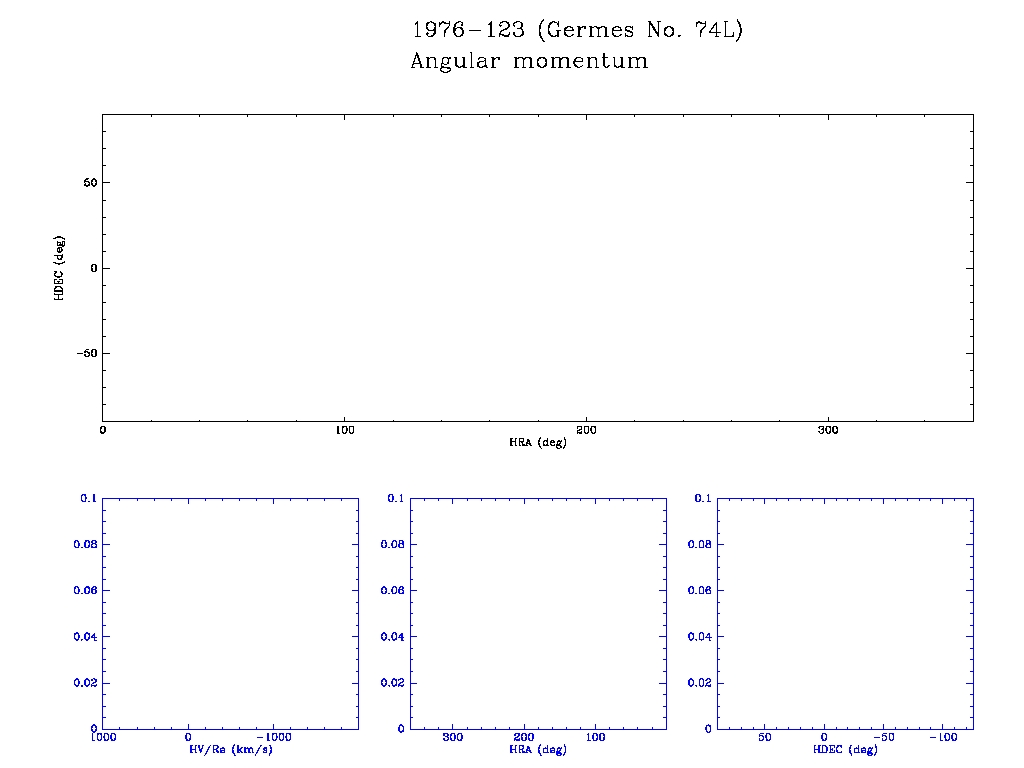Click the 'HRA (deg)' label under top plot
This screenshot has width=1024, height=768.
[538, 442]
